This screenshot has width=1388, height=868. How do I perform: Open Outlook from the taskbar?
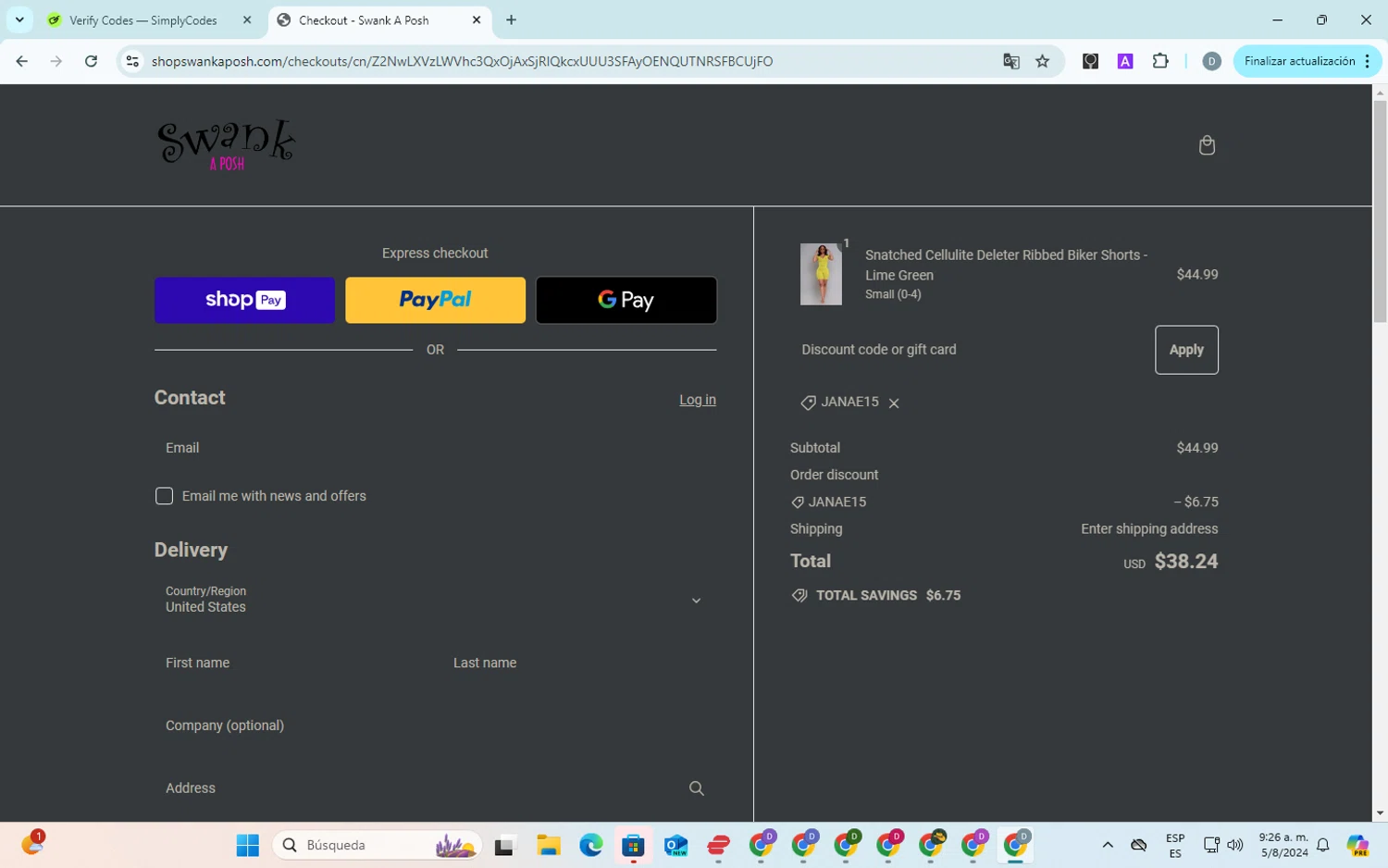[x=675, y=845]
